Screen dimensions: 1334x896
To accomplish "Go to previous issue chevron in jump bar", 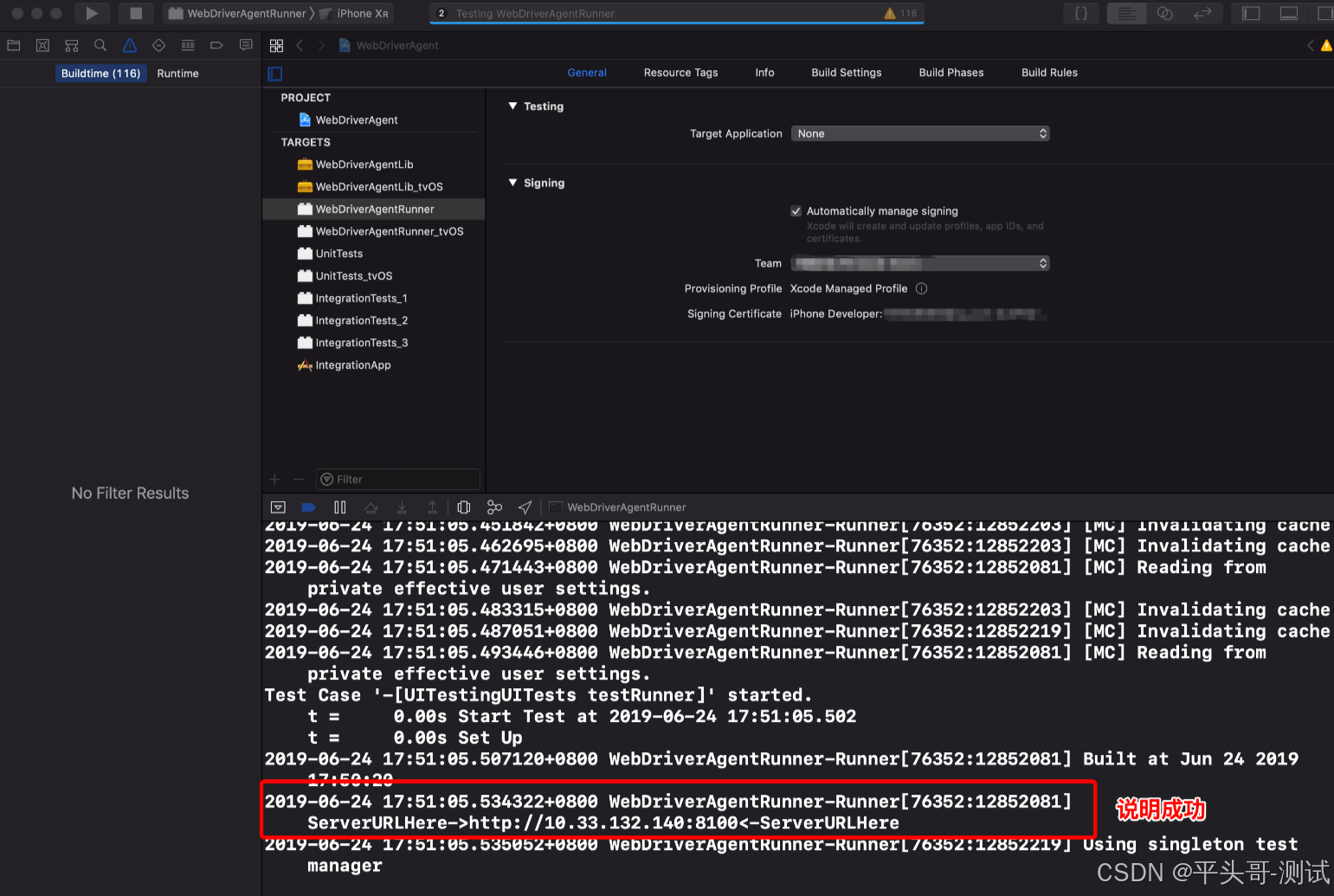I will click(x=1311, y=45).
